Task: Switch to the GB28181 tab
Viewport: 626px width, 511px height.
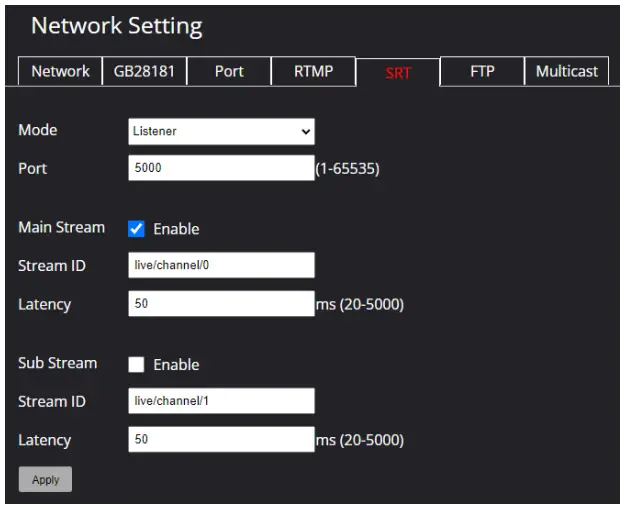Action: point(144,72)
